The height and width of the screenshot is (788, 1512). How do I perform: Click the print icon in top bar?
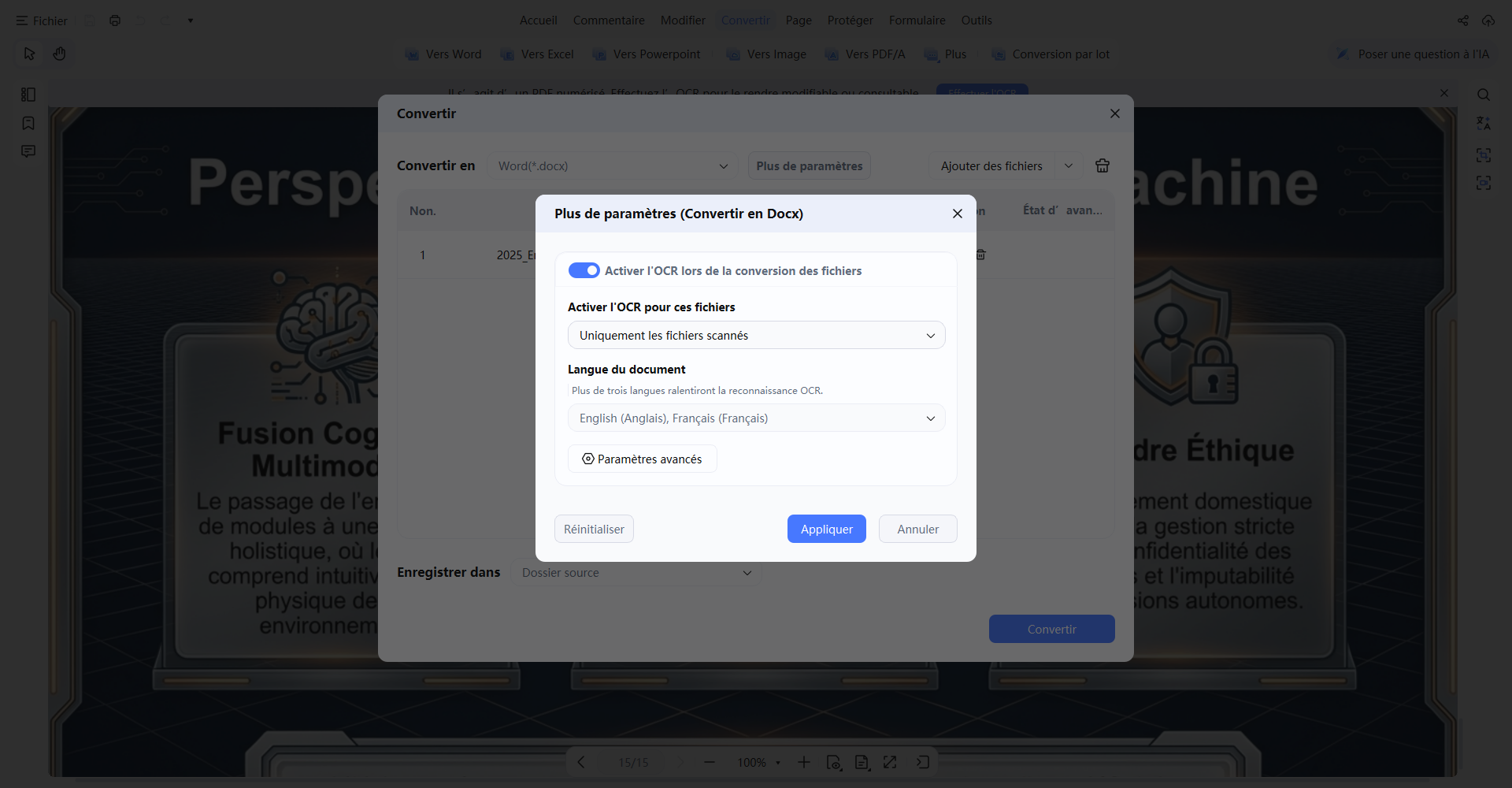coord(115,20)
